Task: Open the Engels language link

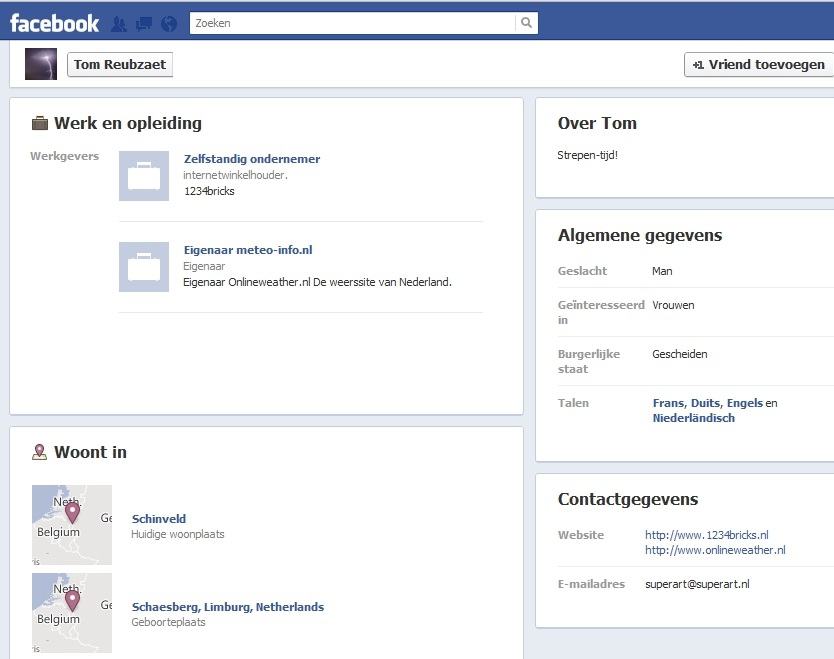Action: (x=745, y=403)
